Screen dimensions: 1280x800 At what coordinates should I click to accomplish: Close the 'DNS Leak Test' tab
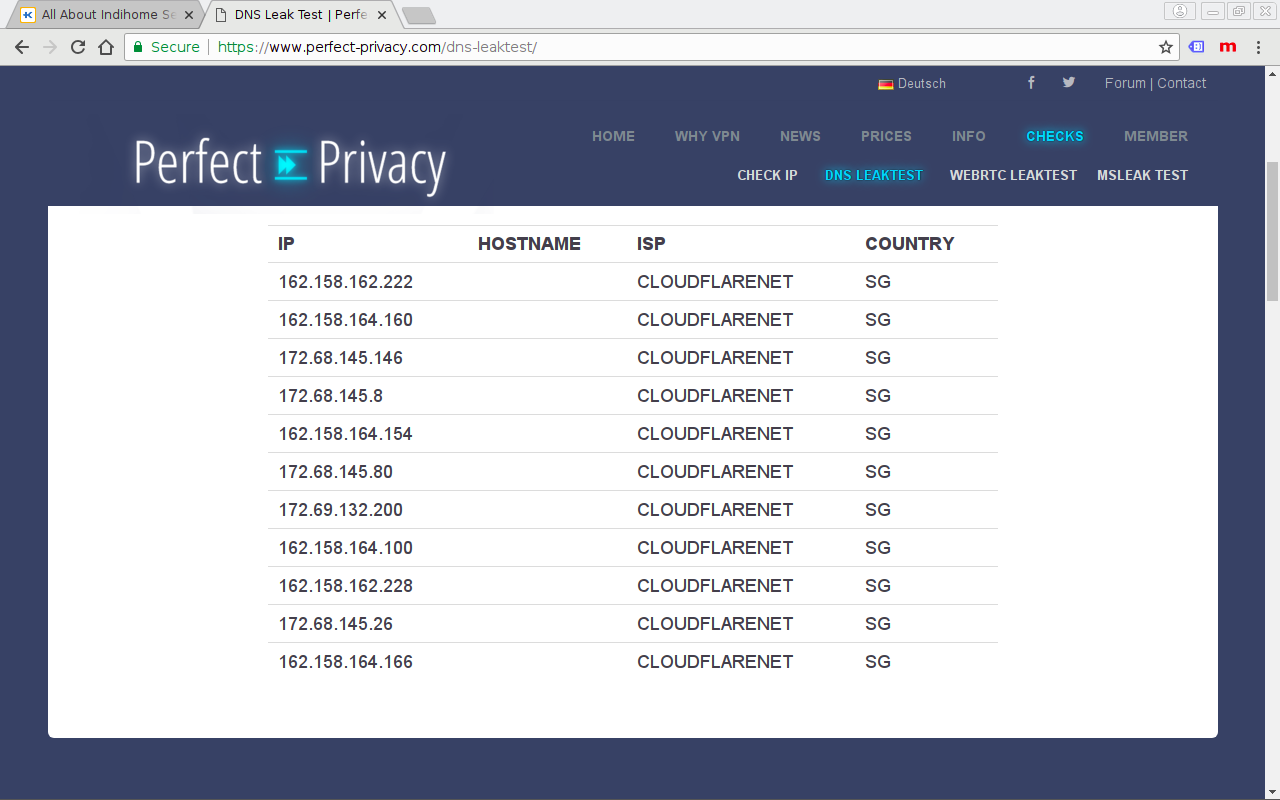(x=382, y=15)
